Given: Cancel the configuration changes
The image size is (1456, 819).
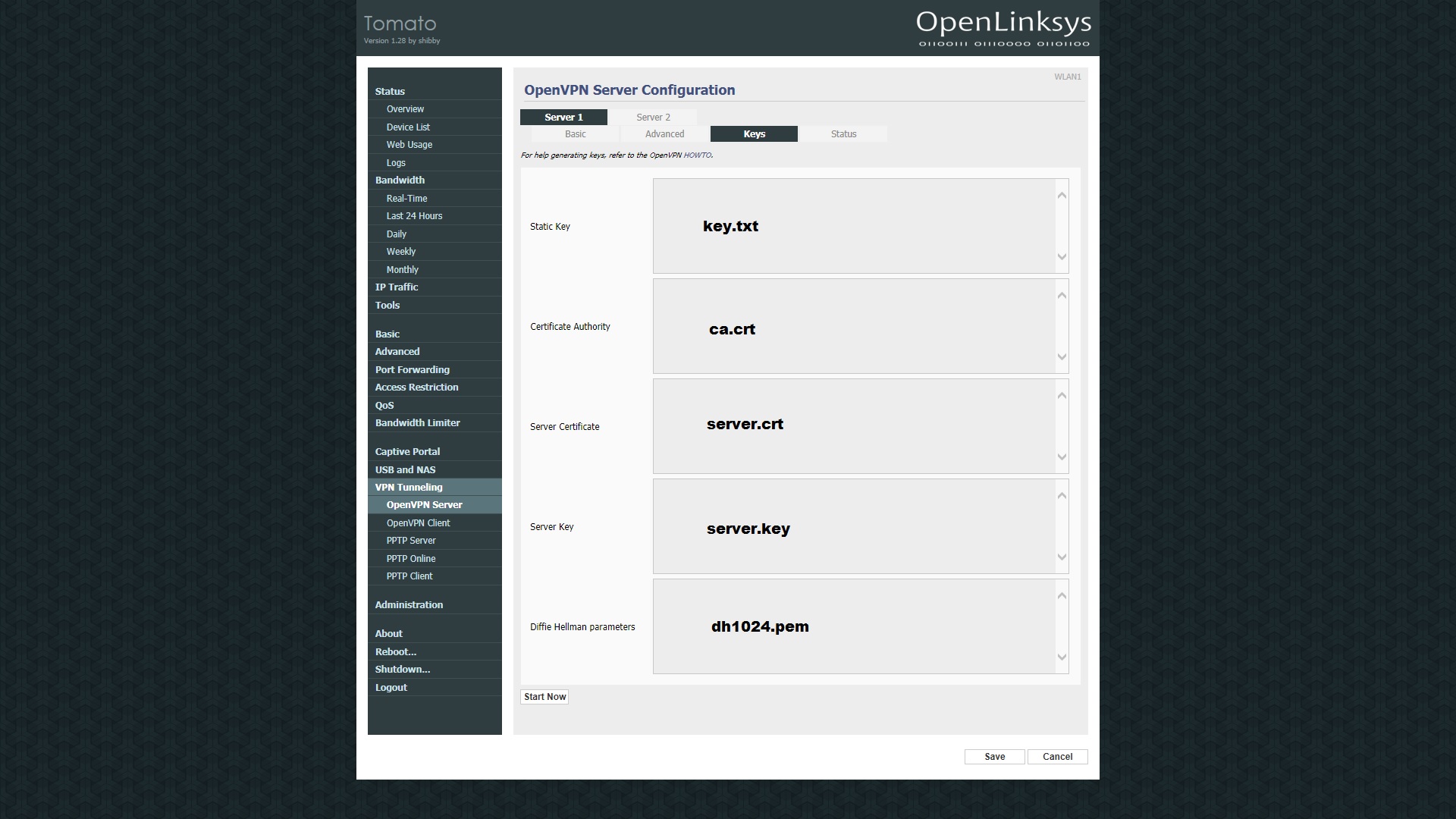Looking at the screenshot, I should pyautogui.click(x=1057, y=757).
